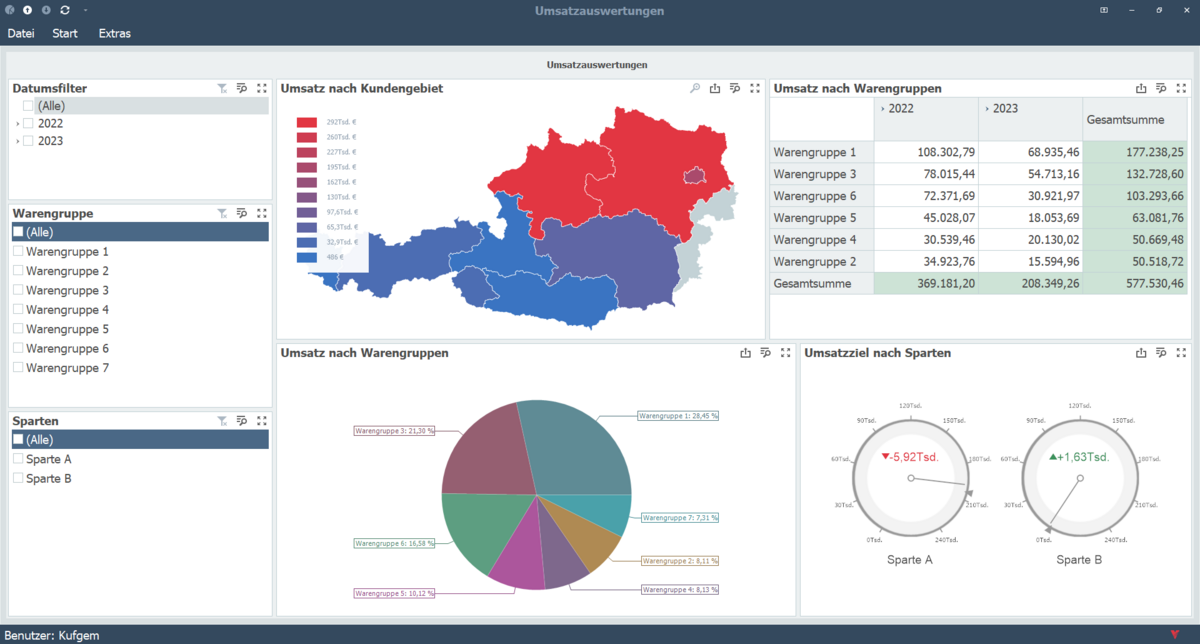Click the Warengruppe 1: 28,45 % pie label
The width and height of the screenshot is (1200, 644).
(678, 415)
